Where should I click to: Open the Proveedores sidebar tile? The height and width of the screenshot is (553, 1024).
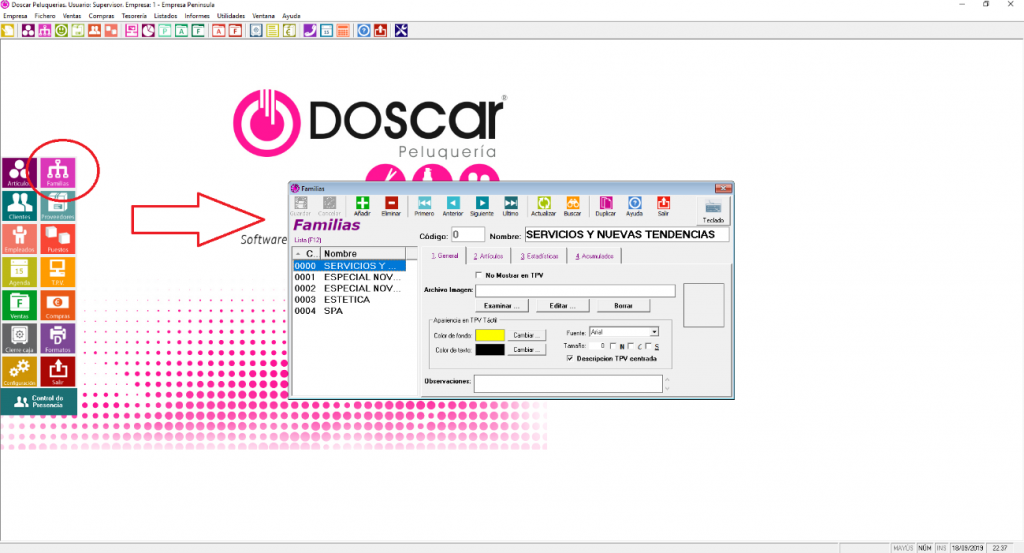coord(57,206)
